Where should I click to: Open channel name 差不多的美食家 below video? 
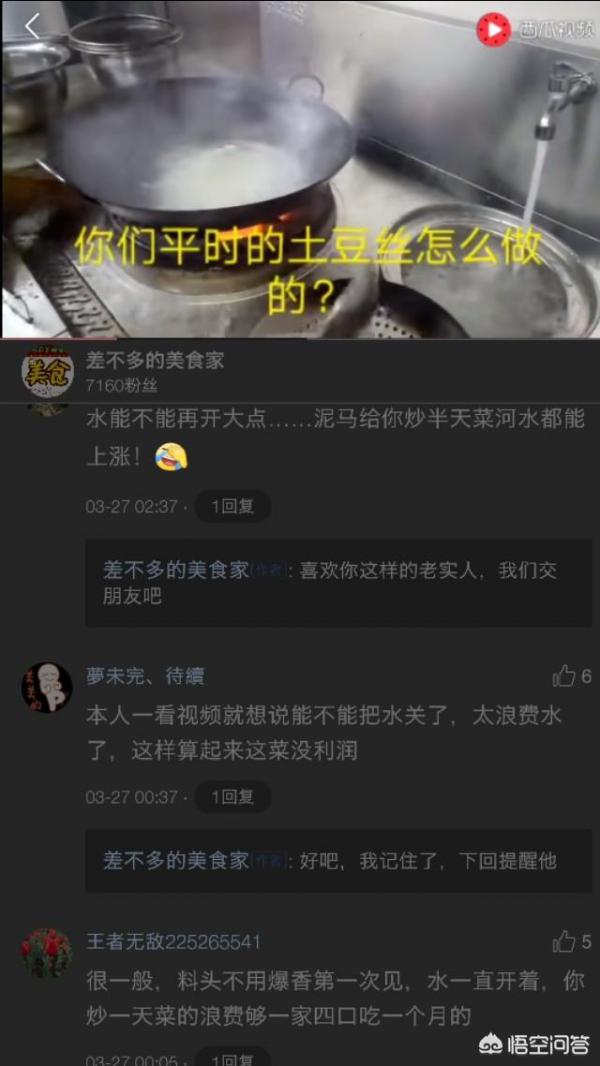click(155, 360)
